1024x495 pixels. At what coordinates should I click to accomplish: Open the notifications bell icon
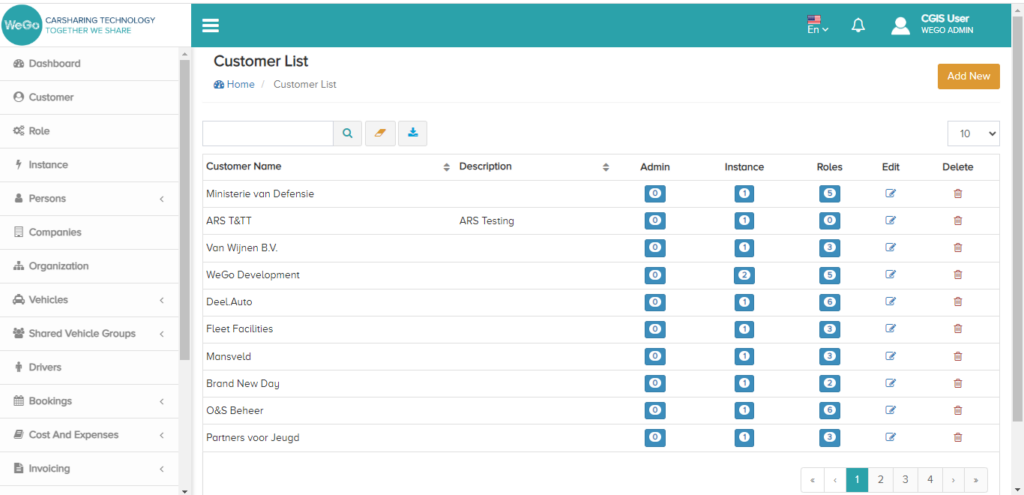tap(858, 26)
